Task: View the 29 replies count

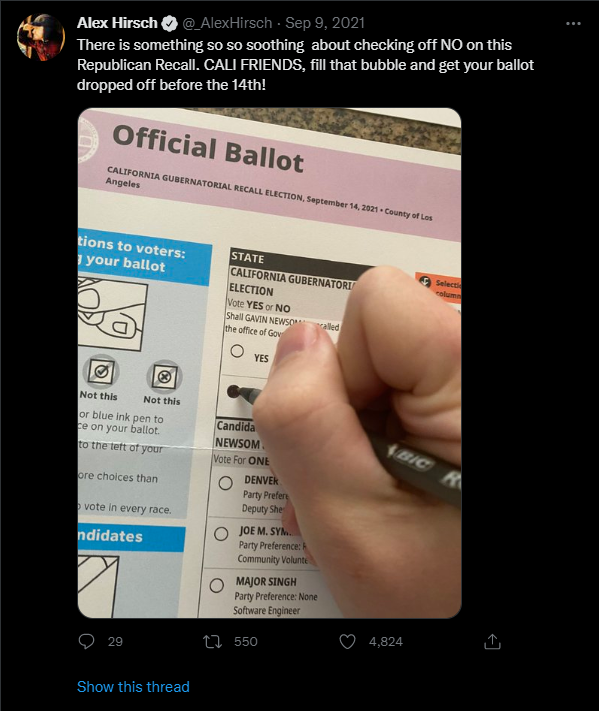Action: point(115,641)
